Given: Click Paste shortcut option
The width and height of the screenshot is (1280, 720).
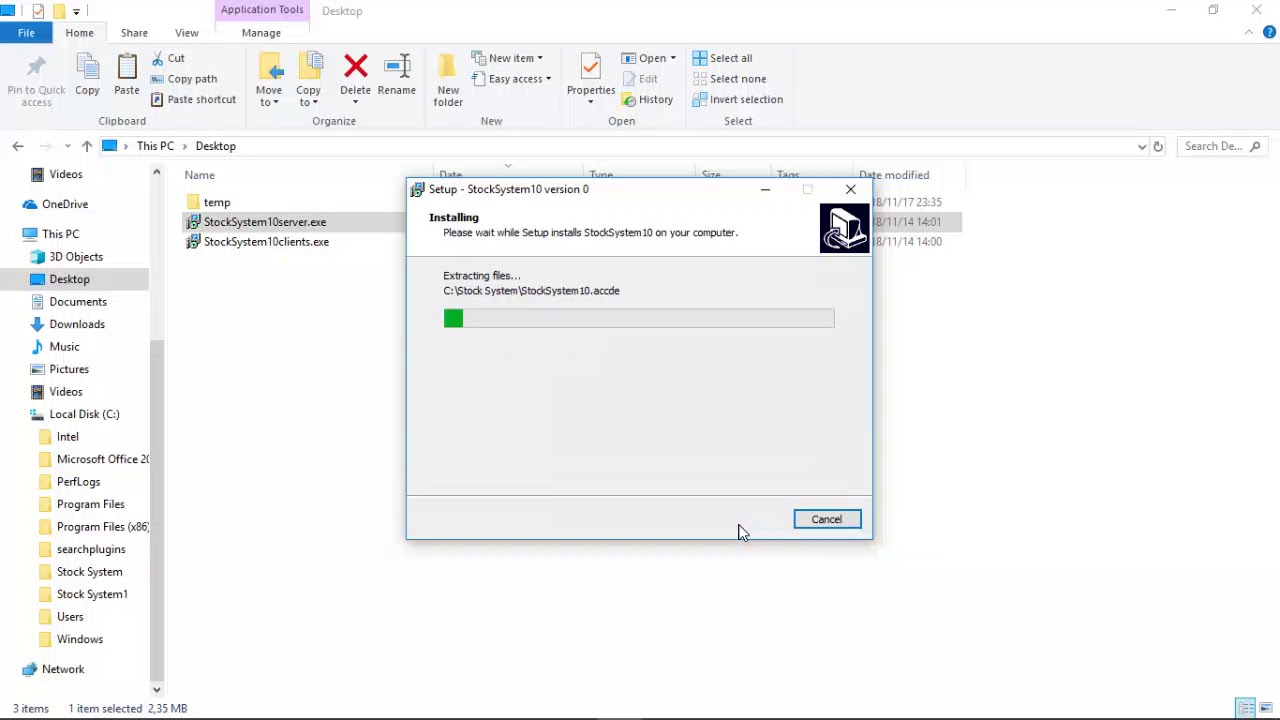Looking at the screenshot, I should point(194,99).
